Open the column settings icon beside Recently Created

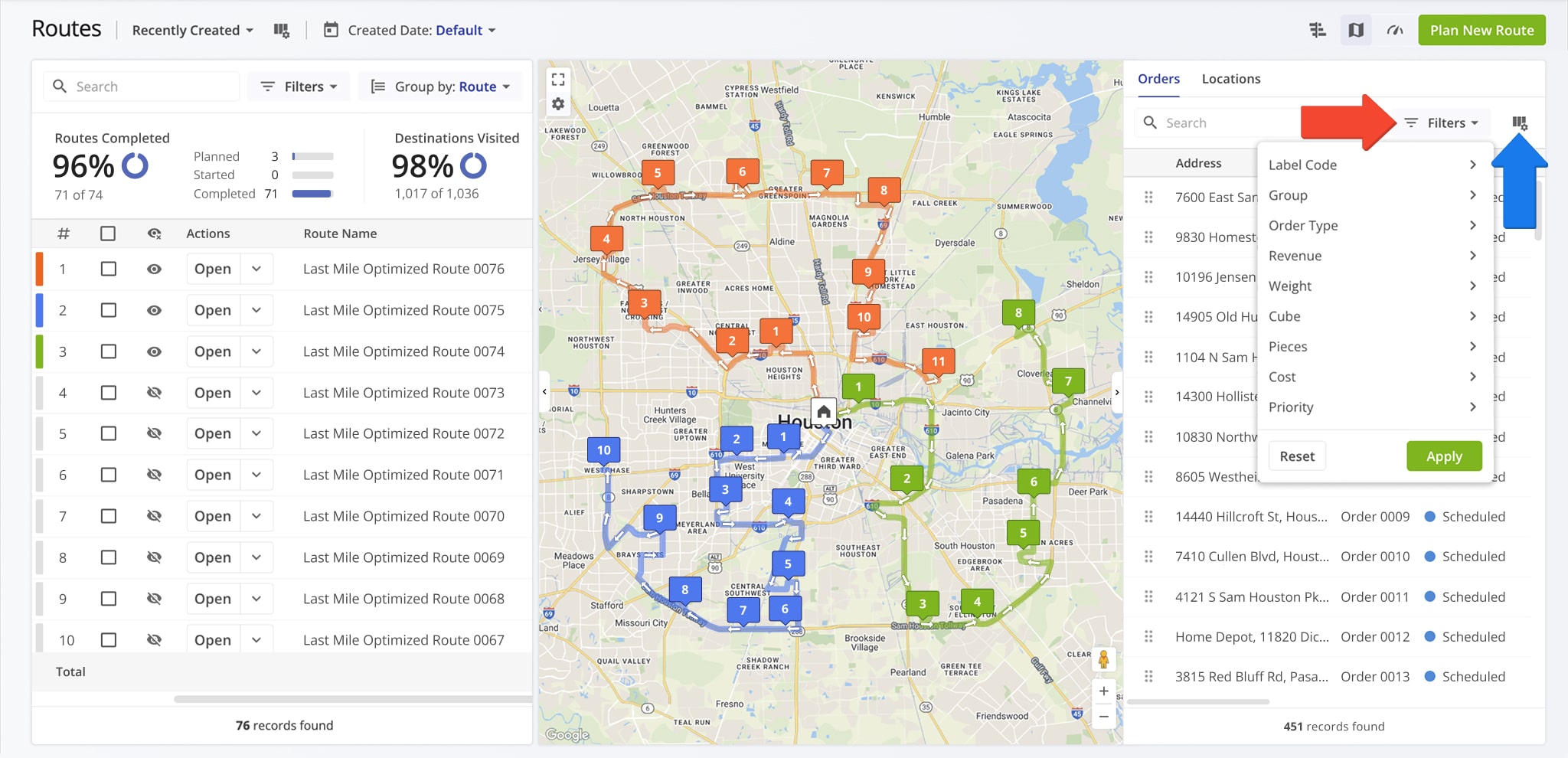pos(283,30)
